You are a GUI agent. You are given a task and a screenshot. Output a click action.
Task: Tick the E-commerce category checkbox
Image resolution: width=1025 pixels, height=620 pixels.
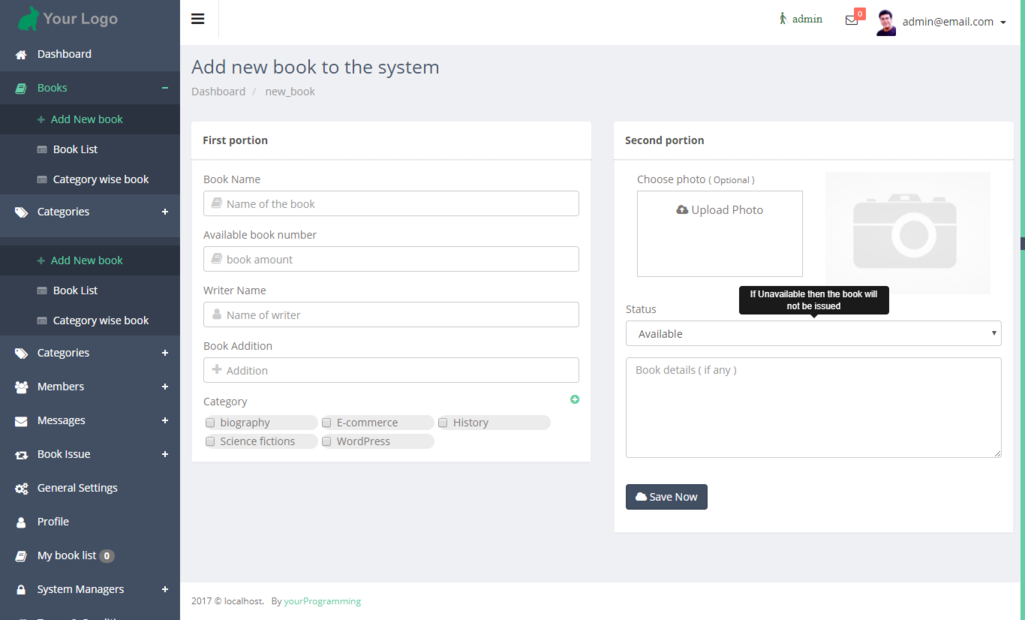tap(327, 423)
